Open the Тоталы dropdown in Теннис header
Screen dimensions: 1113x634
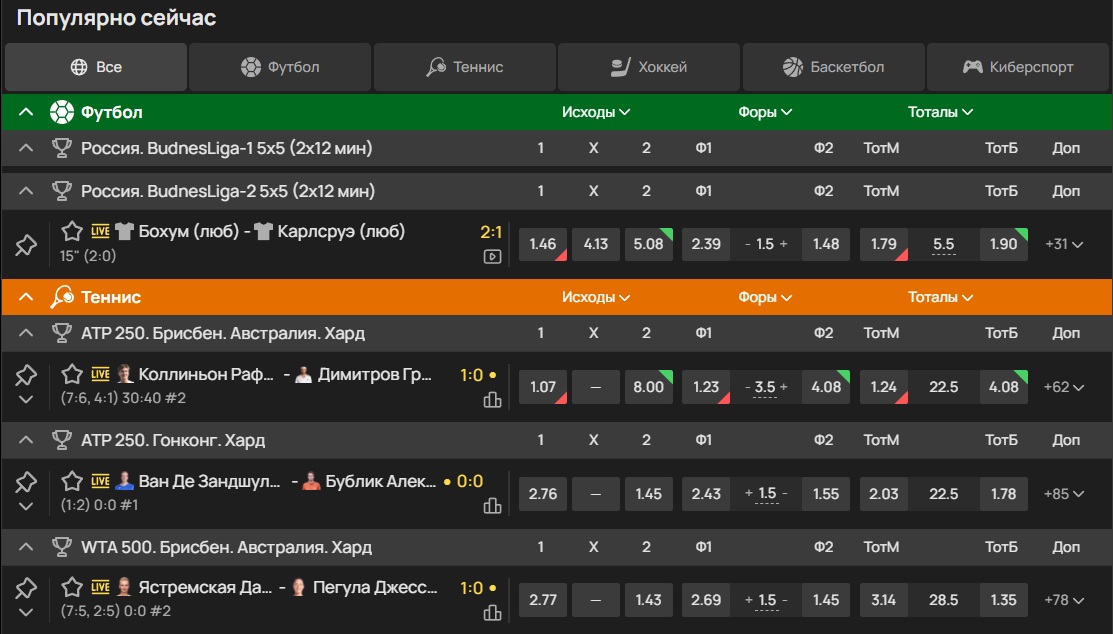940,297
